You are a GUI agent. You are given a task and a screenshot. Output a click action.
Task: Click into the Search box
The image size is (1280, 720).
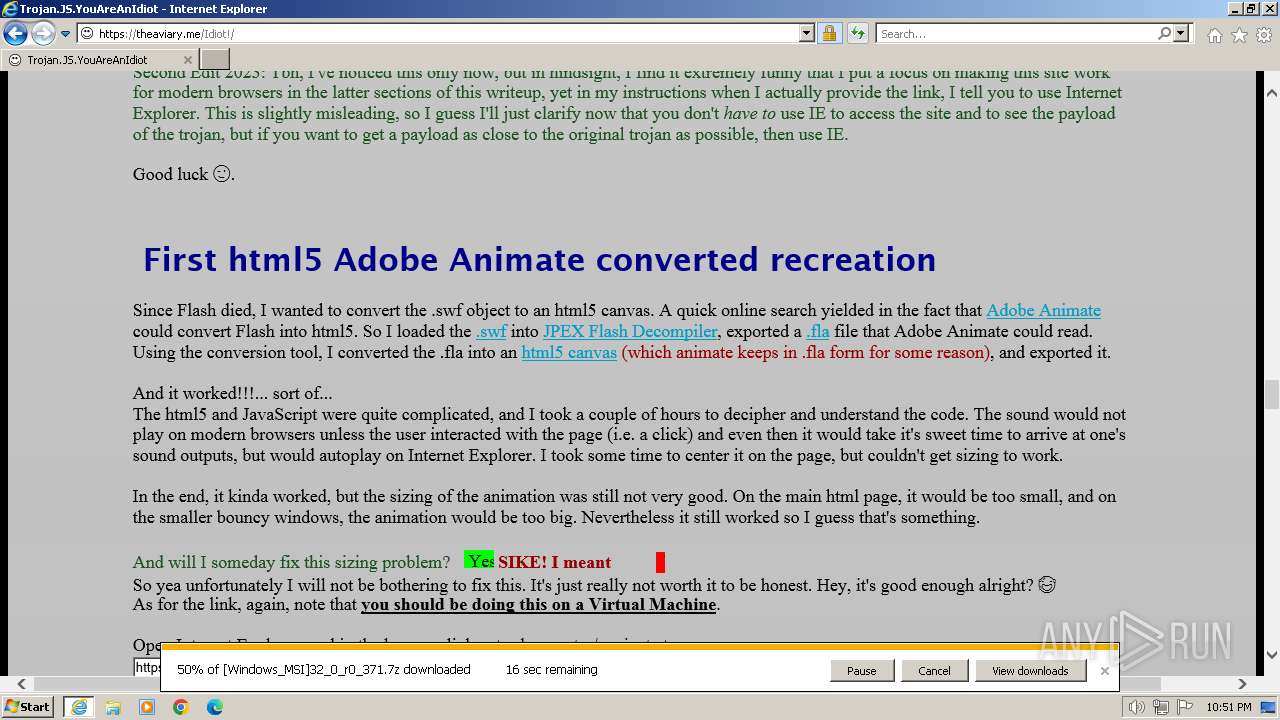1017,33
